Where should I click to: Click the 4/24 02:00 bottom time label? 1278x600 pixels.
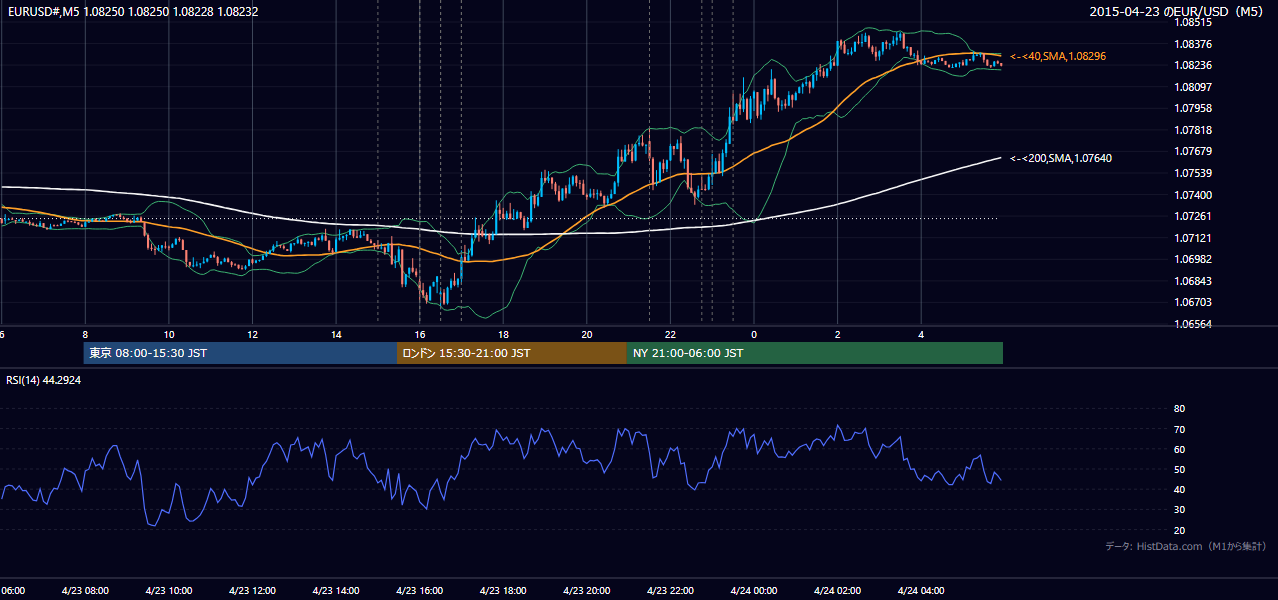(x=837, y=591)
